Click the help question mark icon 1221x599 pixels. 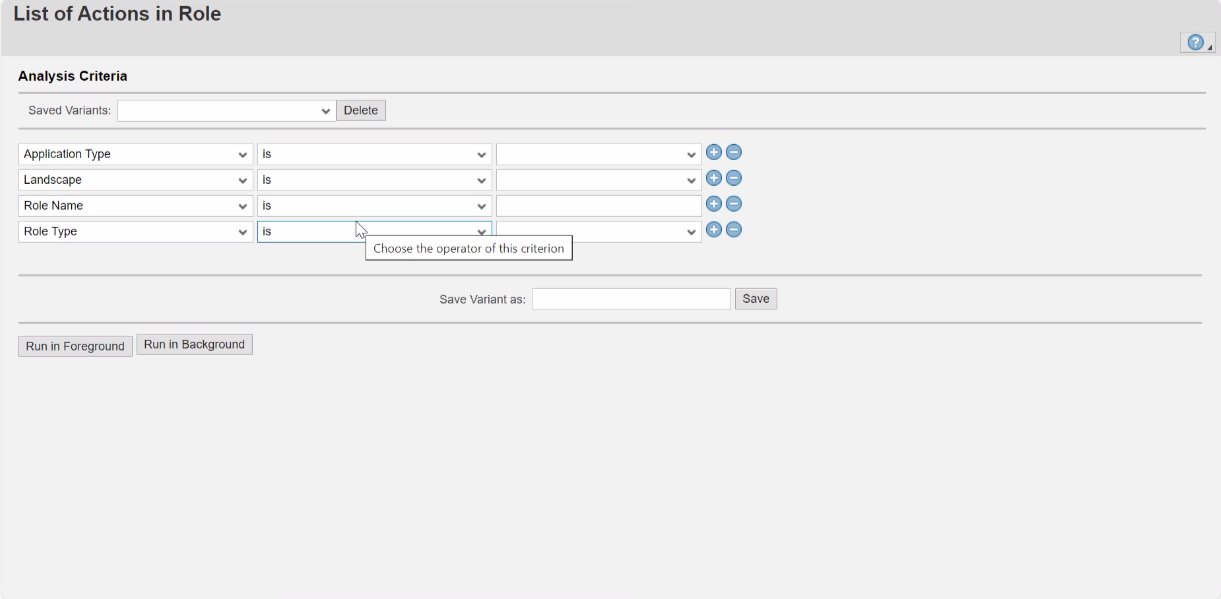(1194, 43)
